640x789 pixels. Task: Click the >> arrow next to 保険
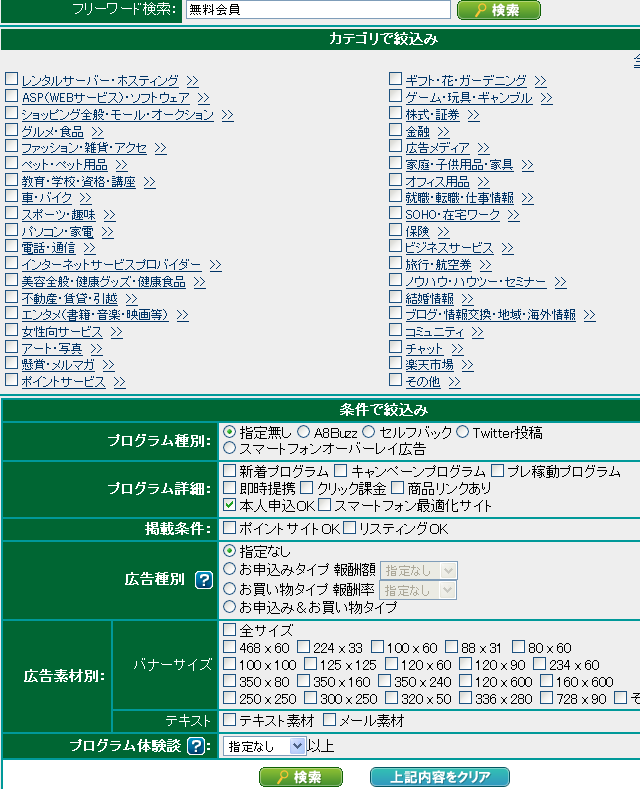tap(443, 232)
